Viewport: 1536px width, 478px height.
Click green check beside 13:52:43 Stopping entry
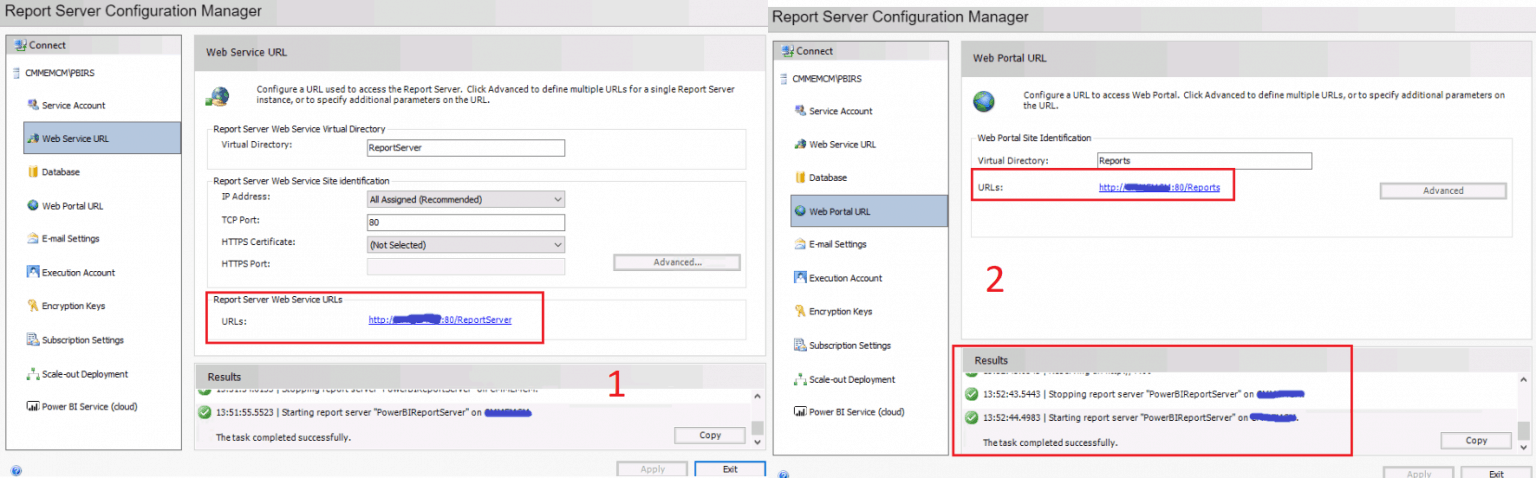[x=971, y=394]
